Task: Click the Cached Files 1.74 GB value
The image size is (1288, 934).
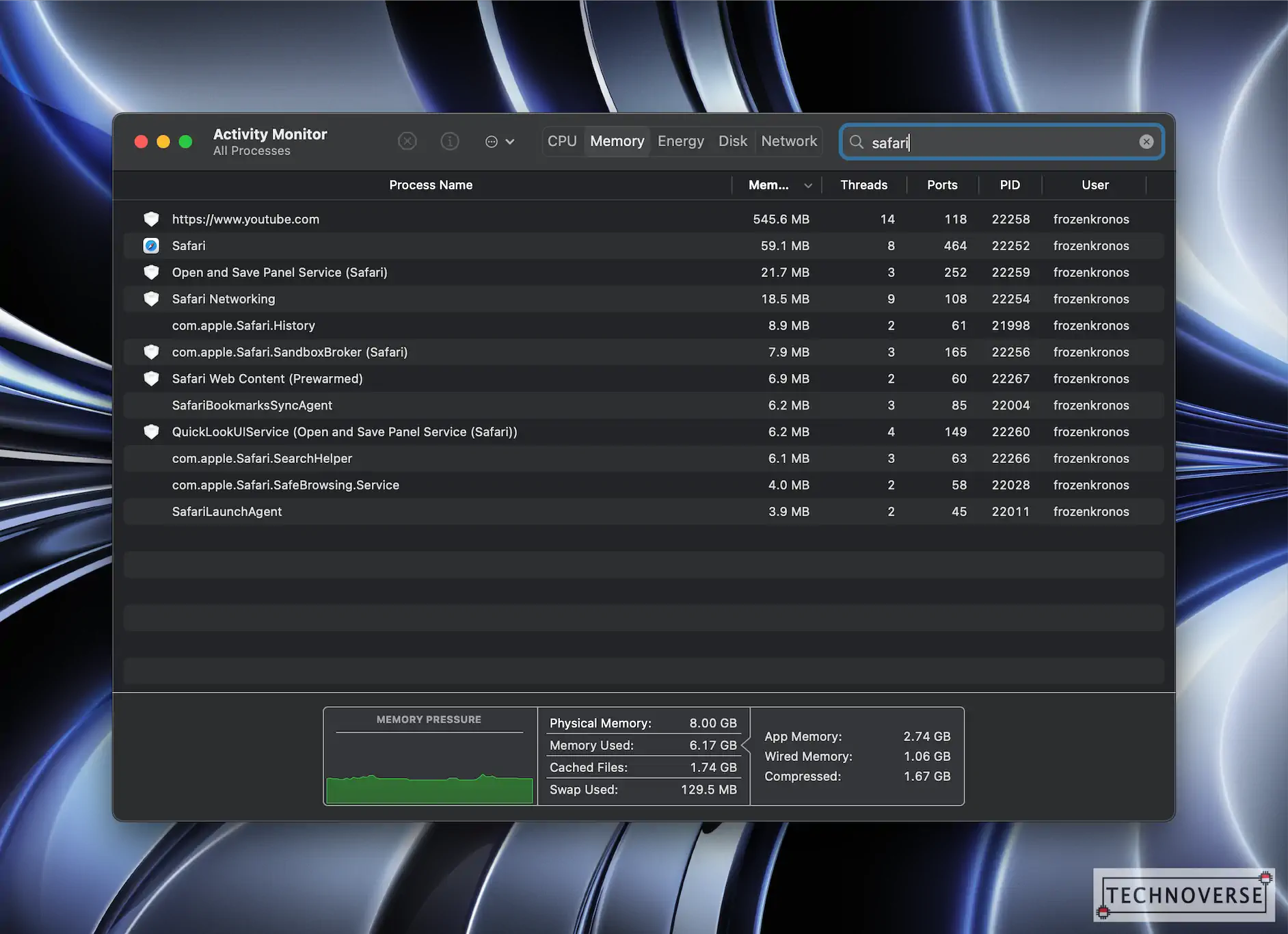Action: pyautogui.click(x=713, y=767)
